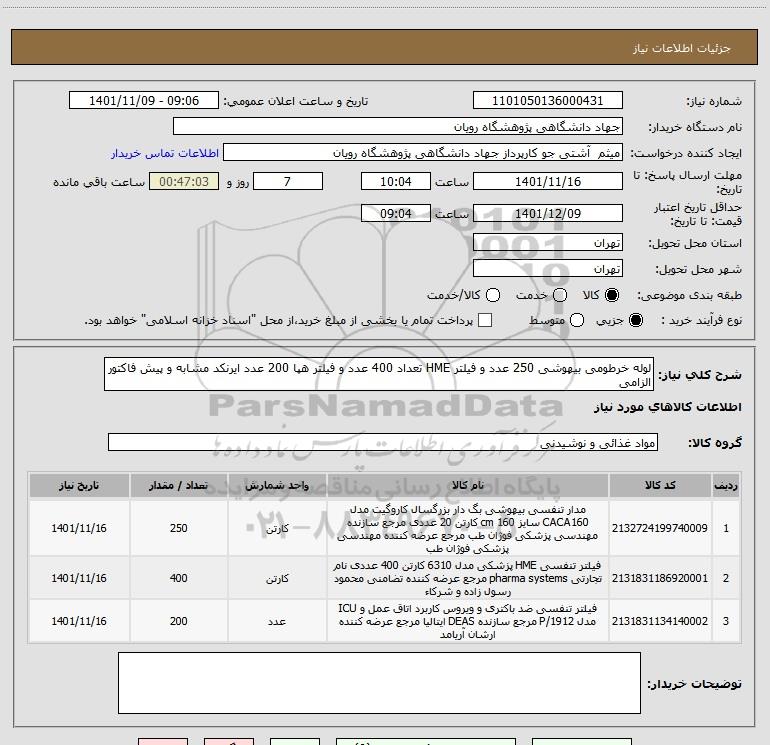Click unit عدد in row 3

pos(277,622)
